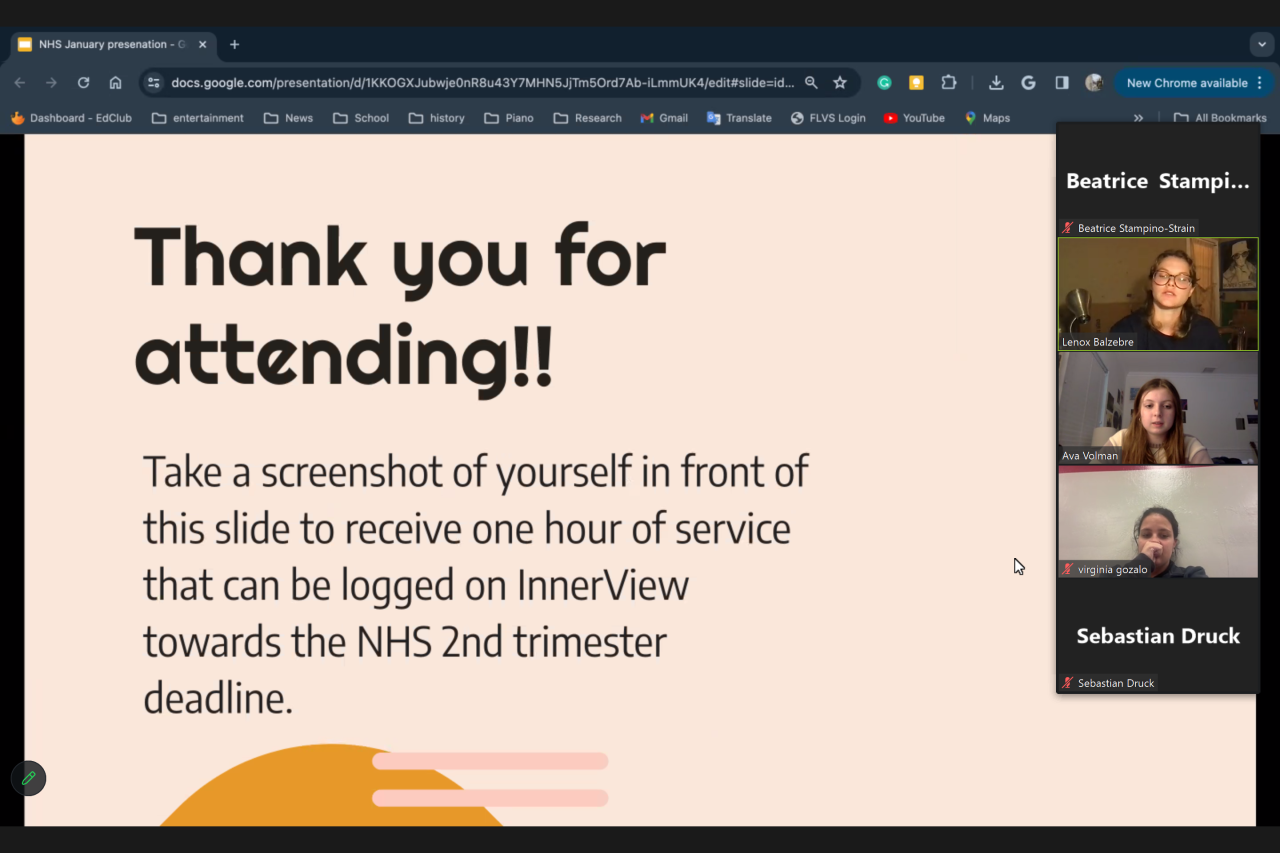Viewport: 1280px width, 853px height.
Task: Click the "Take a screenshot of yourself" paragraph
Action: [x=476, y=585]
